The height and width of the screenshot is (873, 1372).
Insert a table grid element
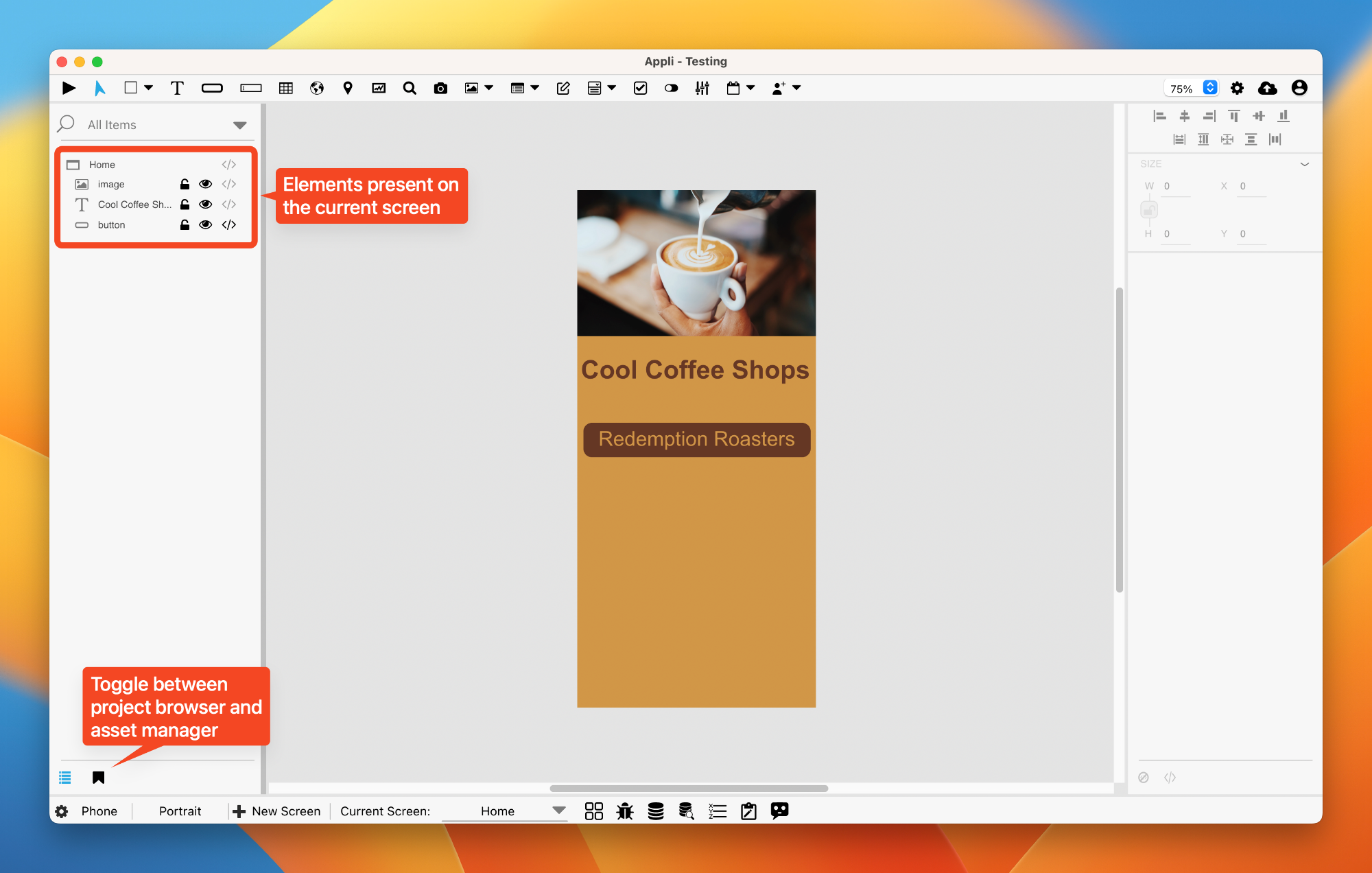coord(286,88)
